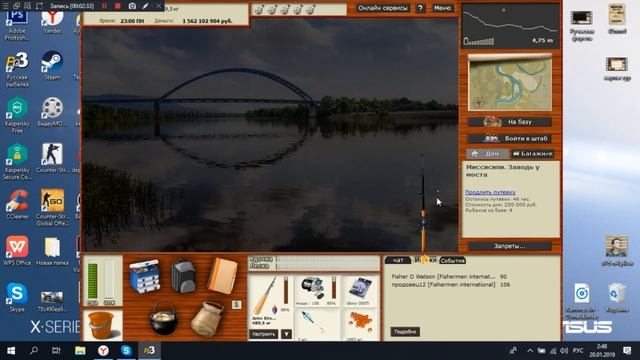Image resolution: width=640 pixels, height=360 pixels.
Task: Open Yandex browser from taskbar
Action: tap(103, 351)
